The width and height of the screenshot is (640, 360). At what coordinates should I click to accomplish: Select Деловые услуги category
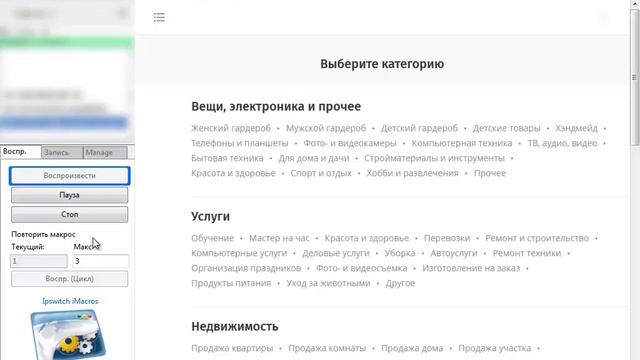coord(336,253)
